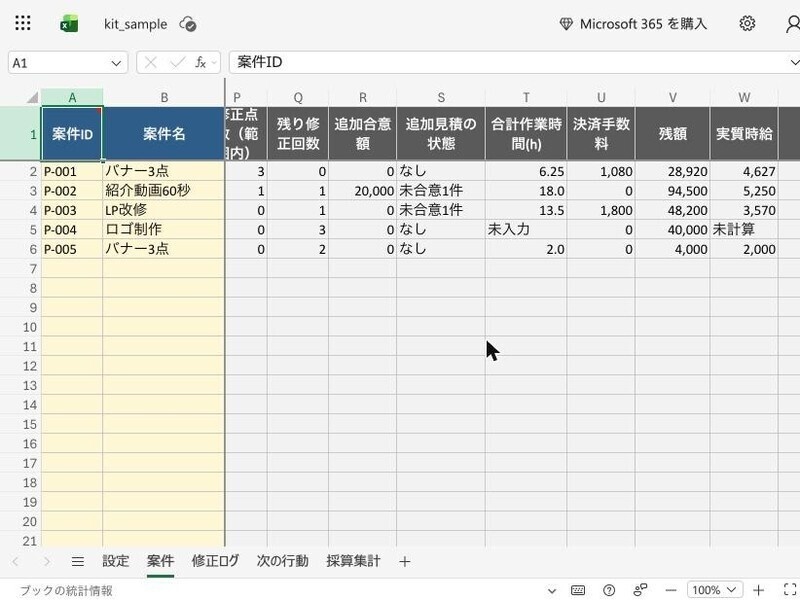Select cell LP改修
The height and width of the screenshot is (600, 800).
pos(164,210)
